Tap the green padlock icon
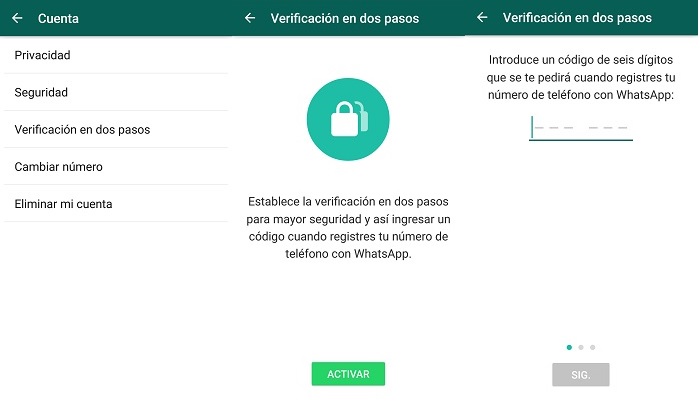This screenshot has height=402, width=700. coord(348,119)
